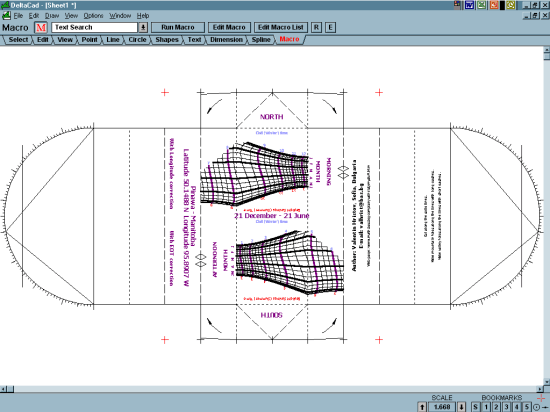Click the circle-dot snap icon in status bar
The width and height of the screenshot is (550, 412).
(x=536, y=407)
